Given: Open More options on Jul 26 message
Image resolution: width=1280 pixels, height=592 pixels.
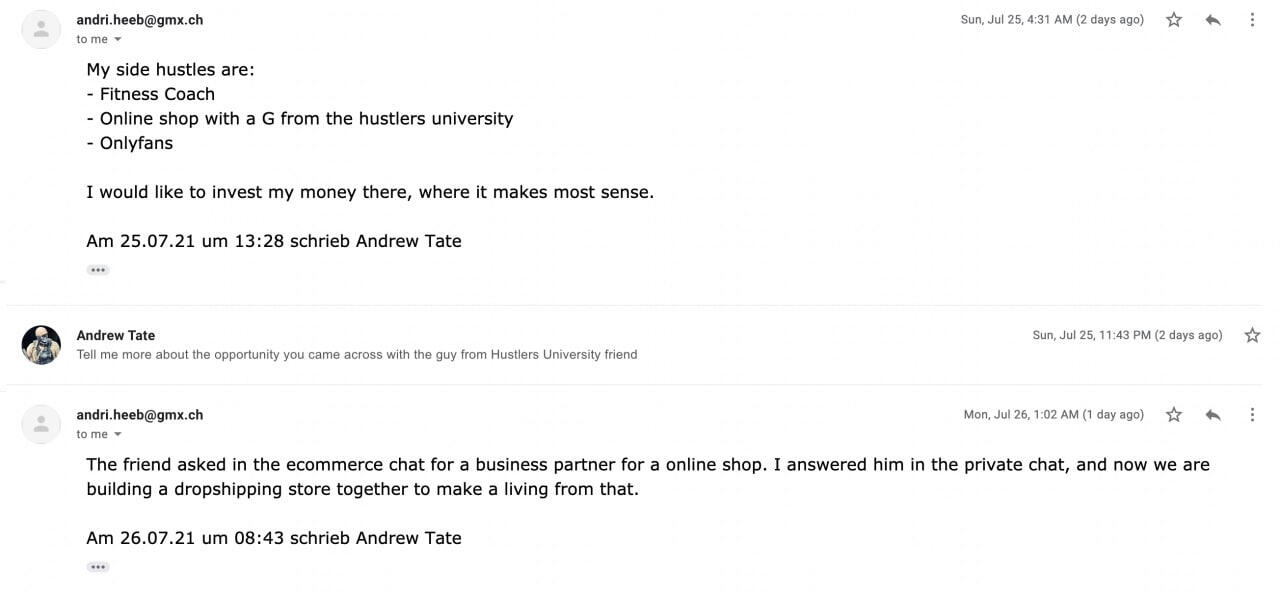Looking at the screenshot, I should [1252, 415].
